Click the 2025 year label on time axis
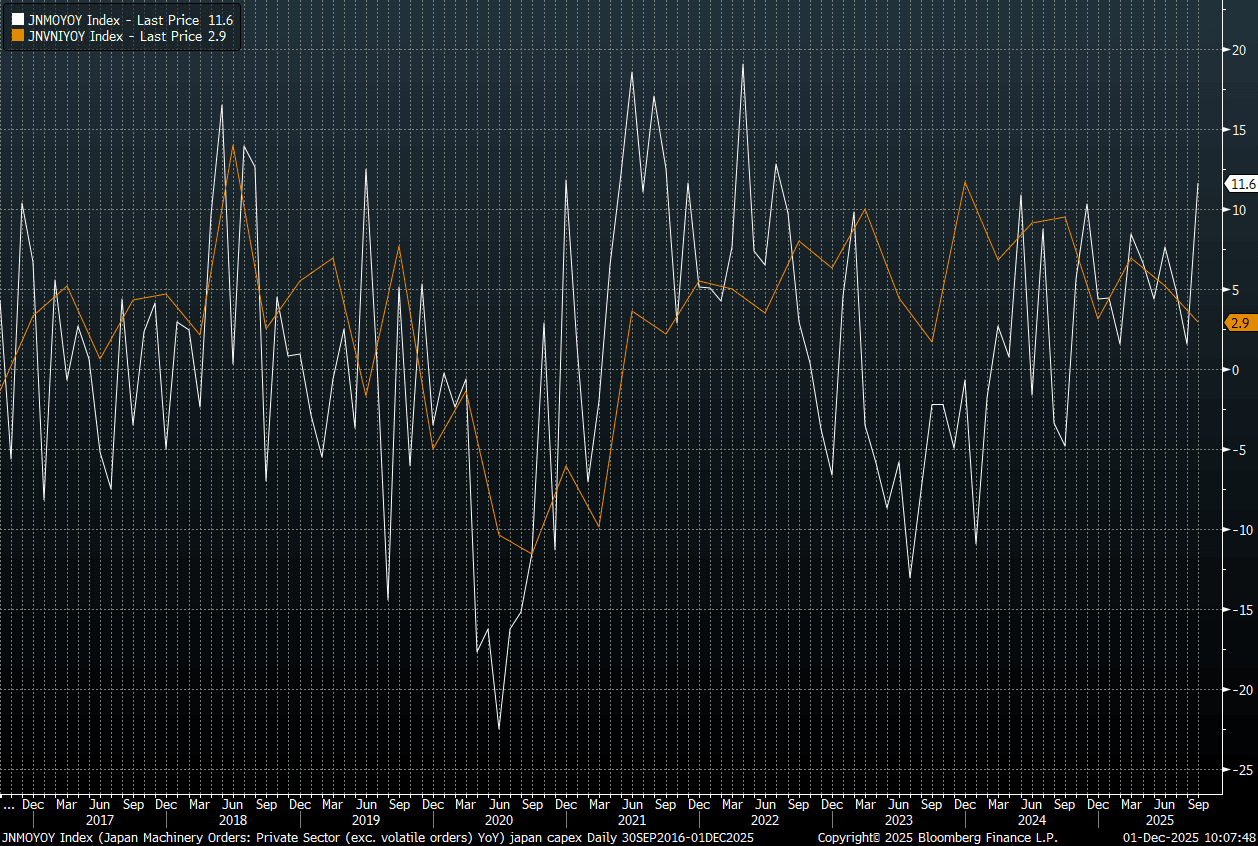This screenshot has width=1258, height=846. (x=1164, y=820)
